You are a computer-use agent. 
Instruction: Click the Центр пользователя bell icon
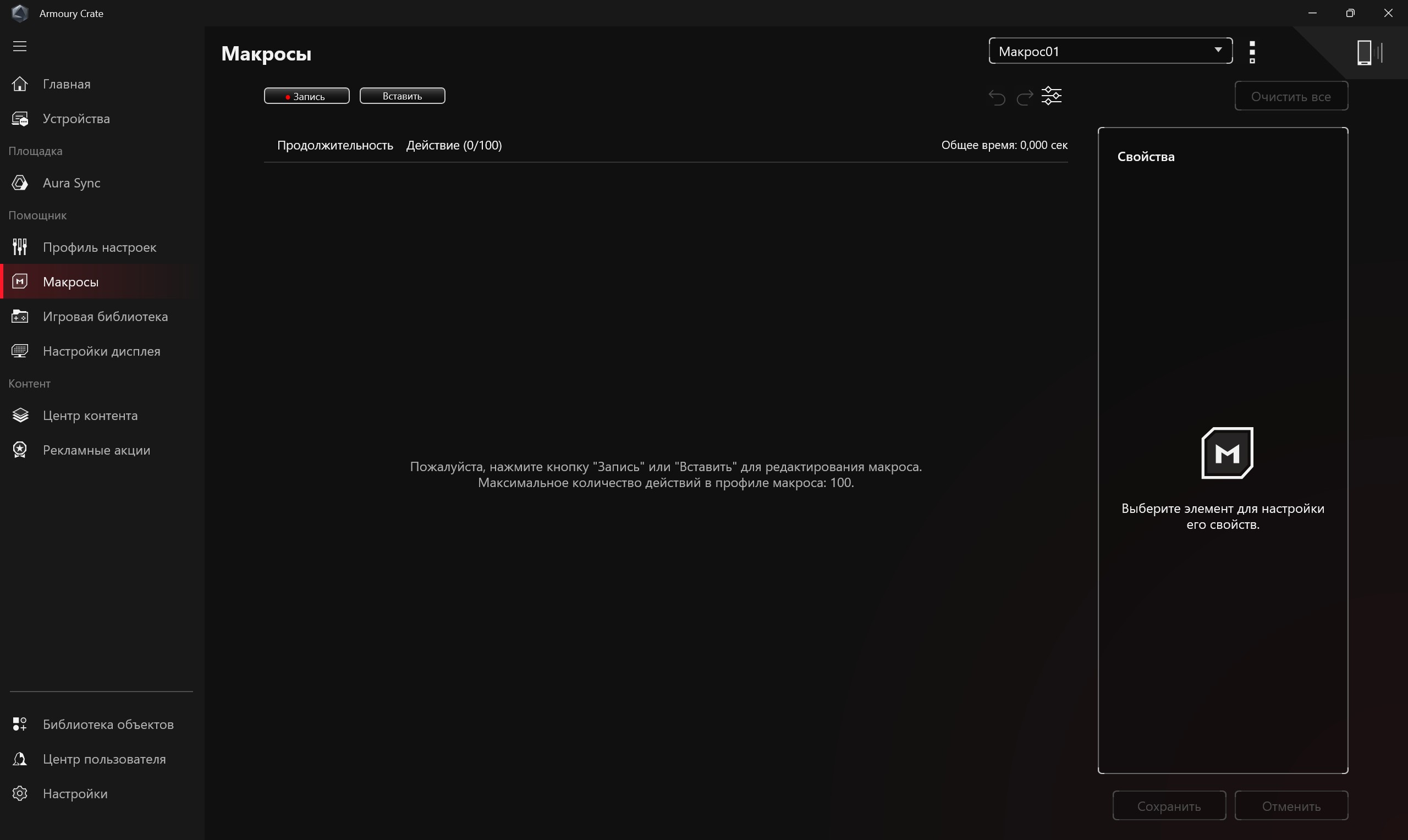point(20,759)
